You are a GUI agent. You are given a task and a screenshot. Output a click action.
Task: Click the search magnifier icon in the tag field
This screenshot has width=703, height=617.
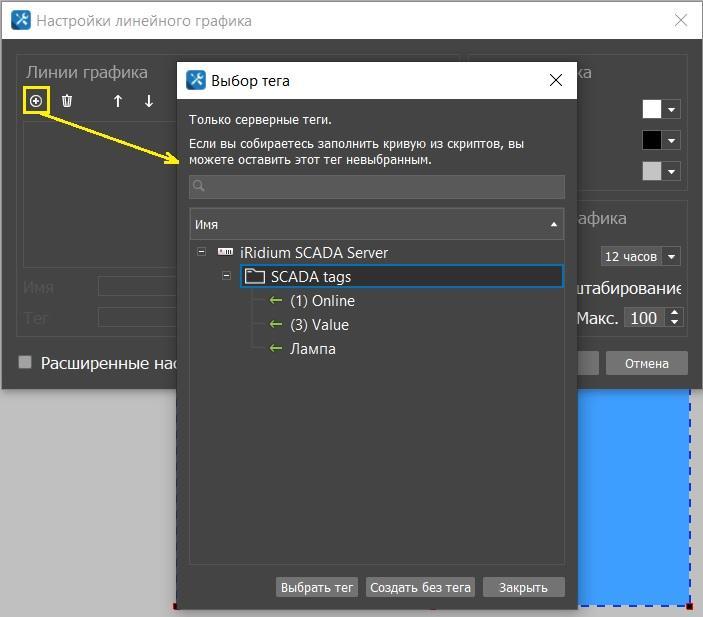pyautogui.click(x=199, y=186)
